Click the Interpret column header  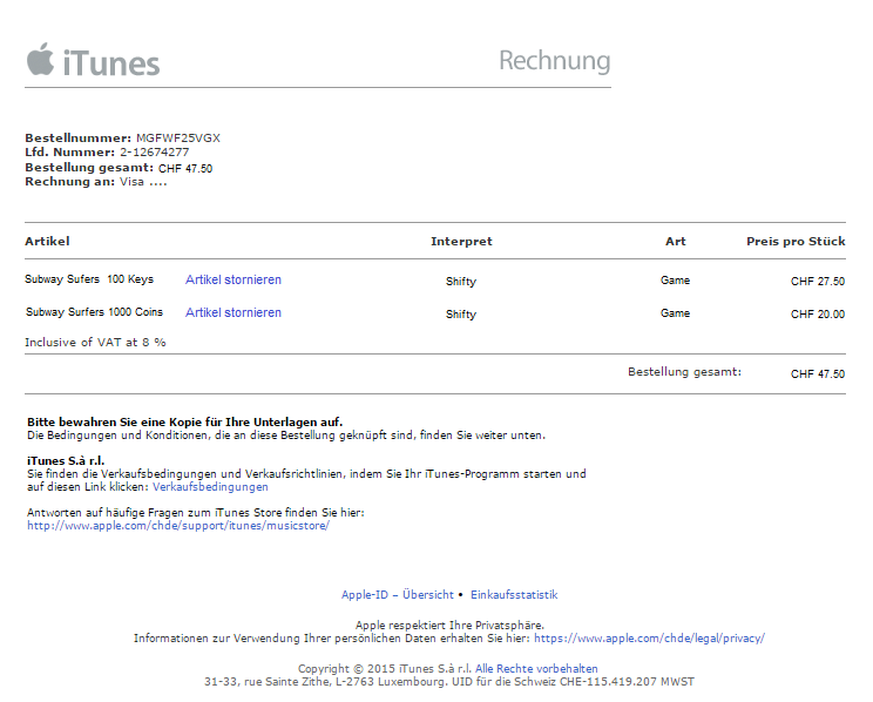tap(461, 242)
